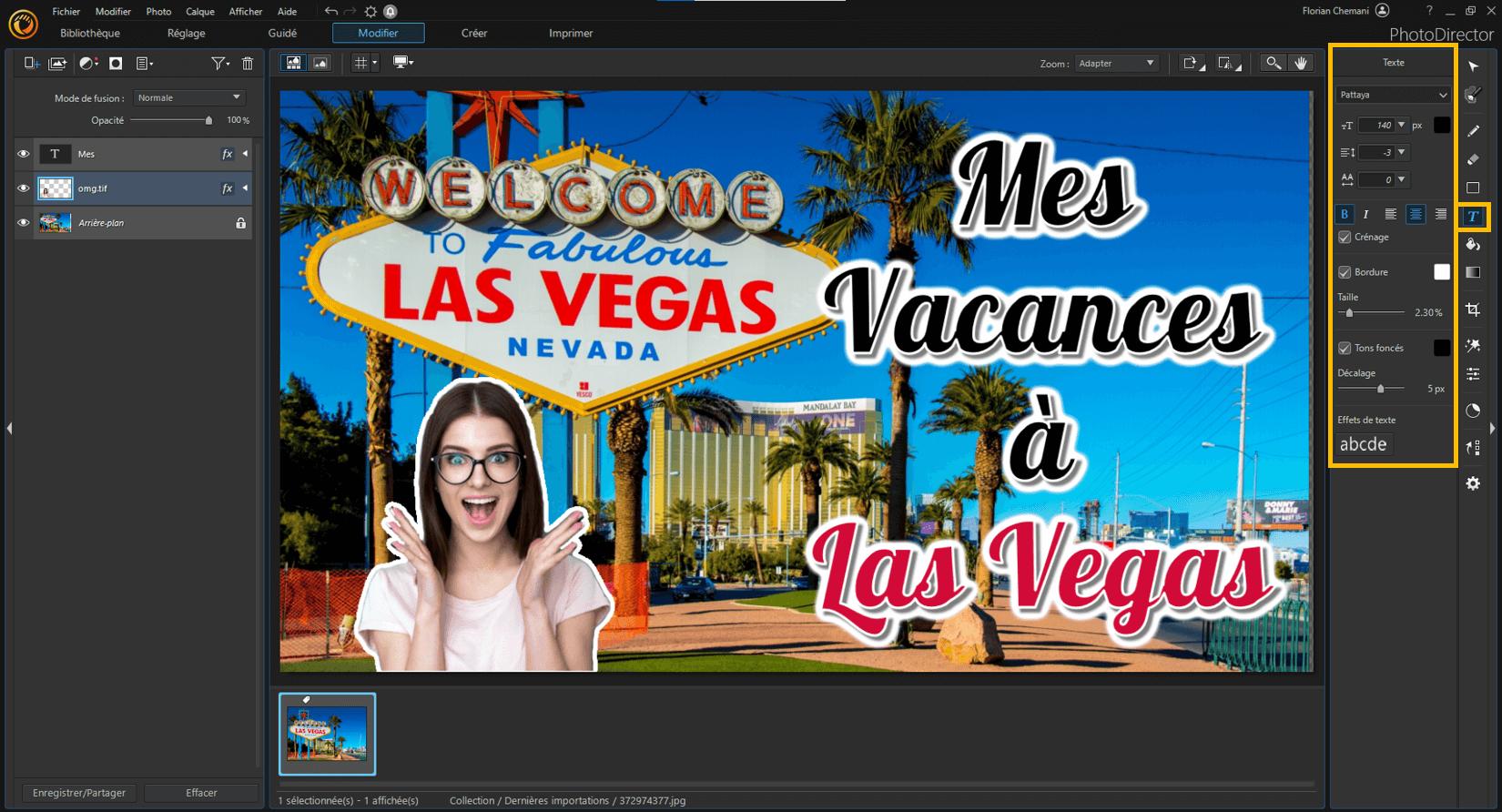Open the text color black swatch
1502x812 pixels.
click(x=1442, y=125)
